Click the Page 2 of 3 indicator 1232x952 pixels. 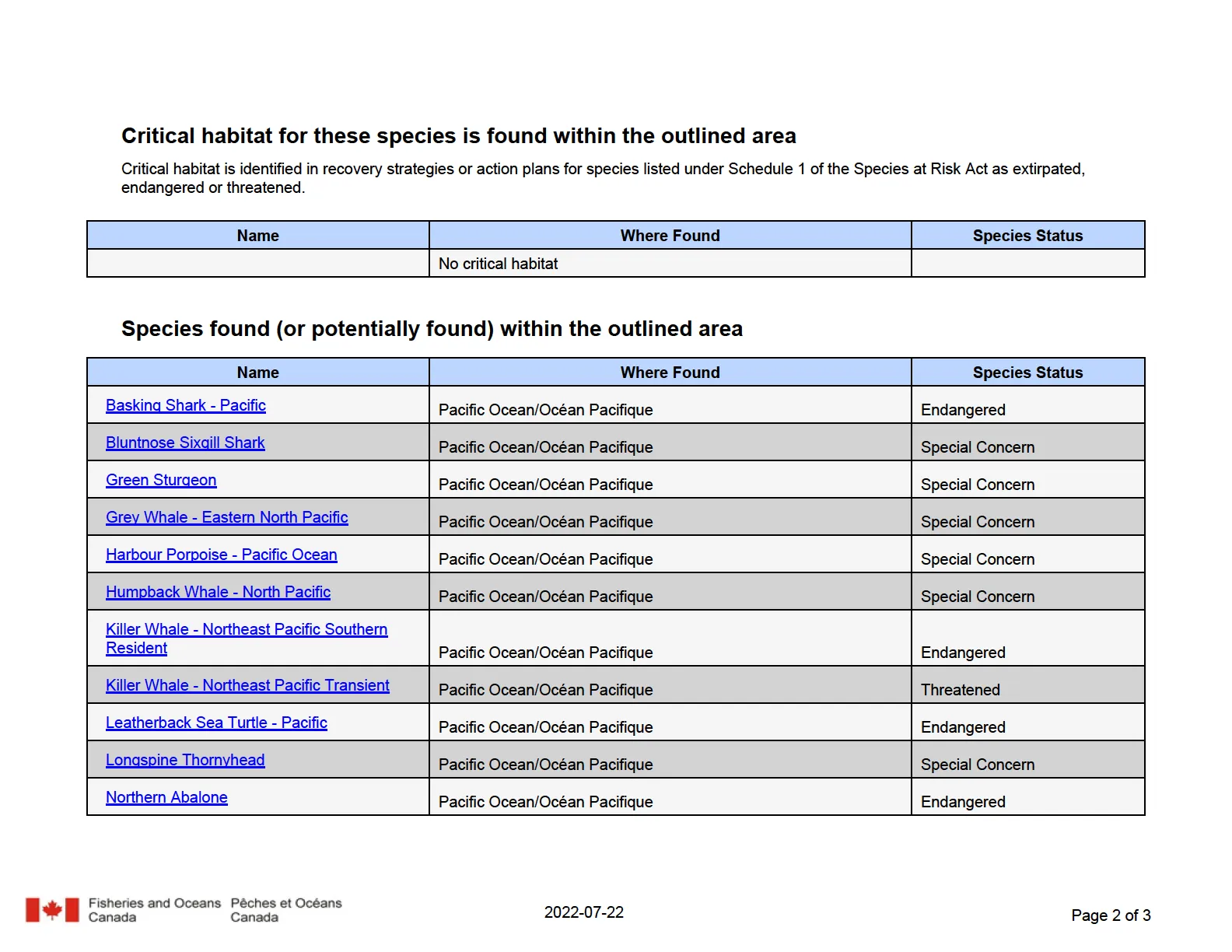pos(1111,915)
